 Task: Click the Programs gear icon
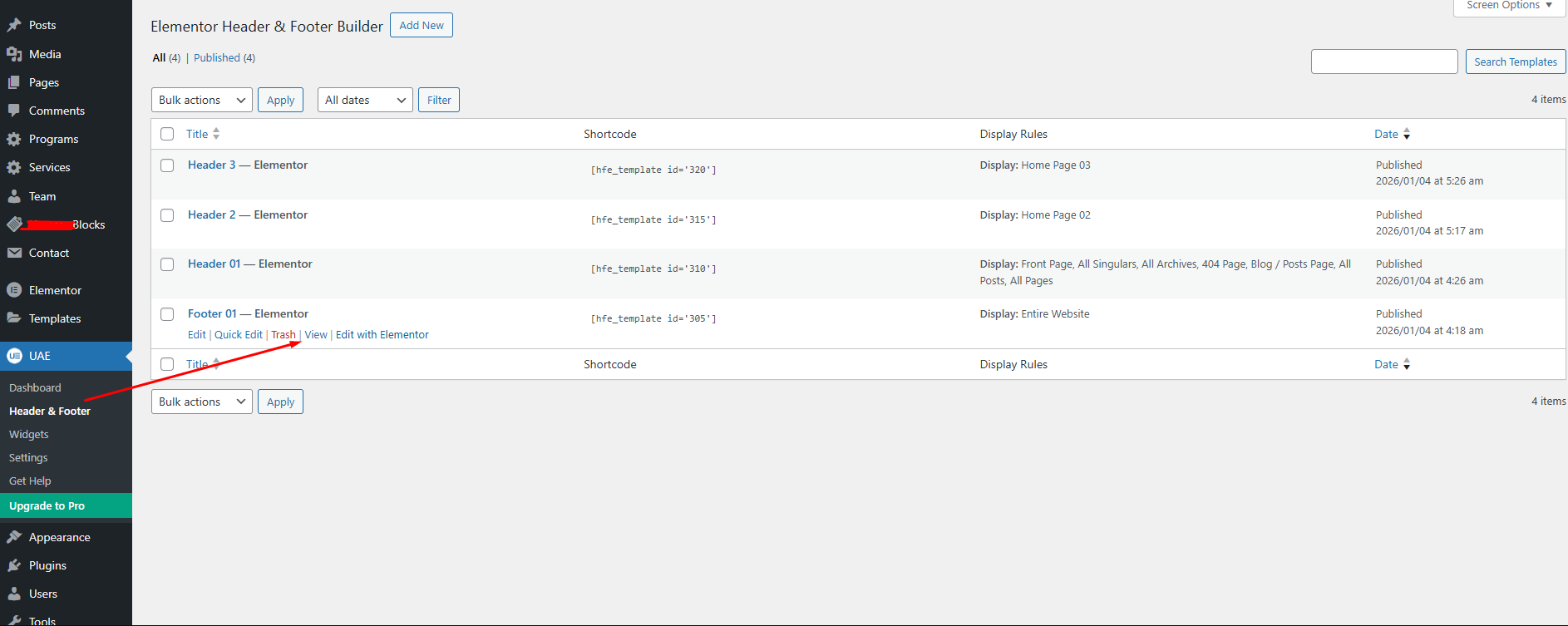coord(14,139)
